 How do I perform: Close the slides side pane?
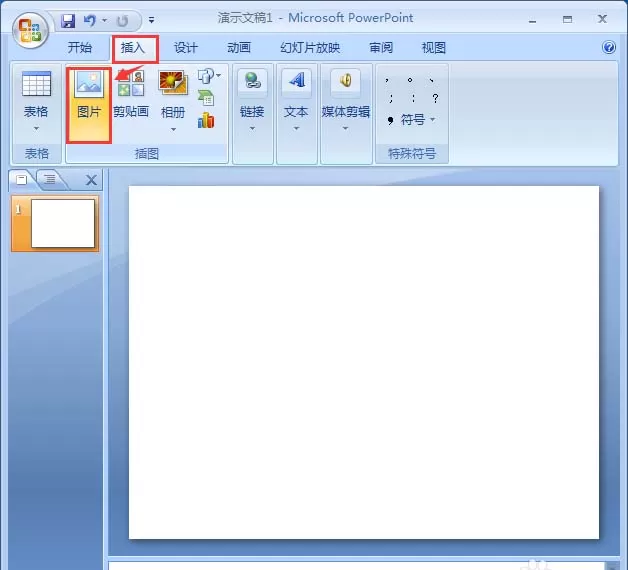(91, 180)
